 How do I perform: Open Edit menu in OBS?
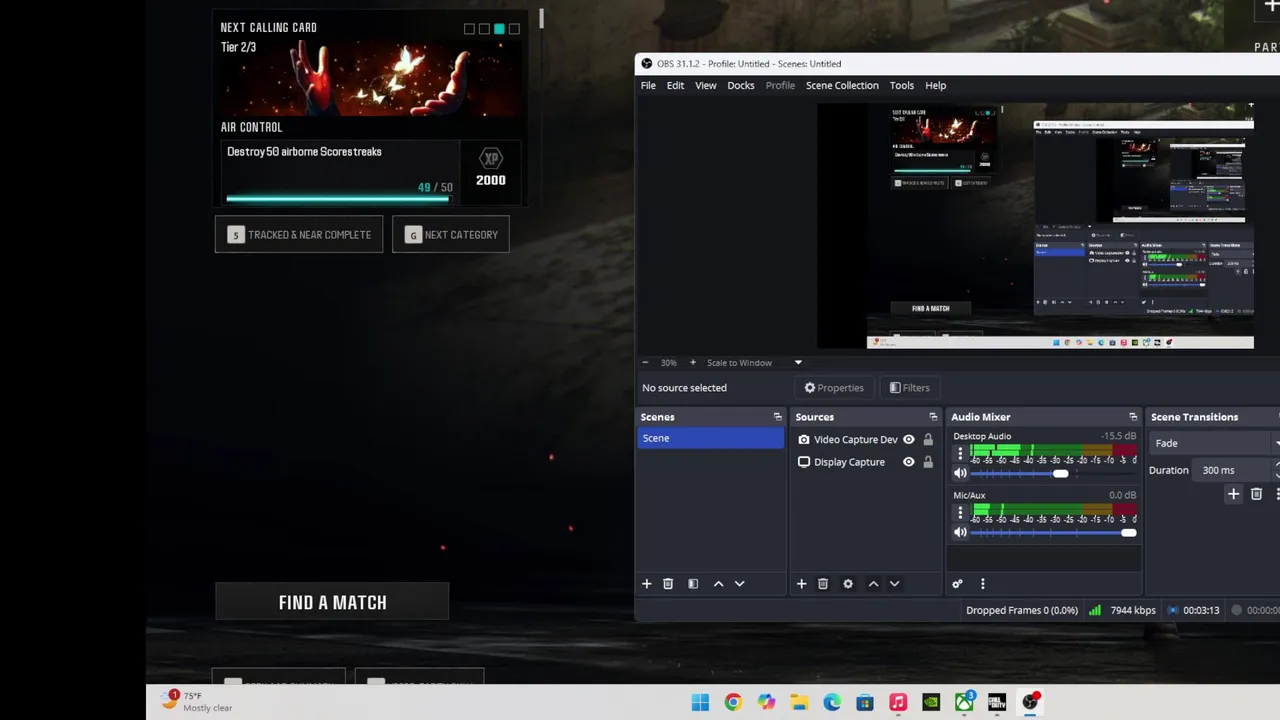675,85
